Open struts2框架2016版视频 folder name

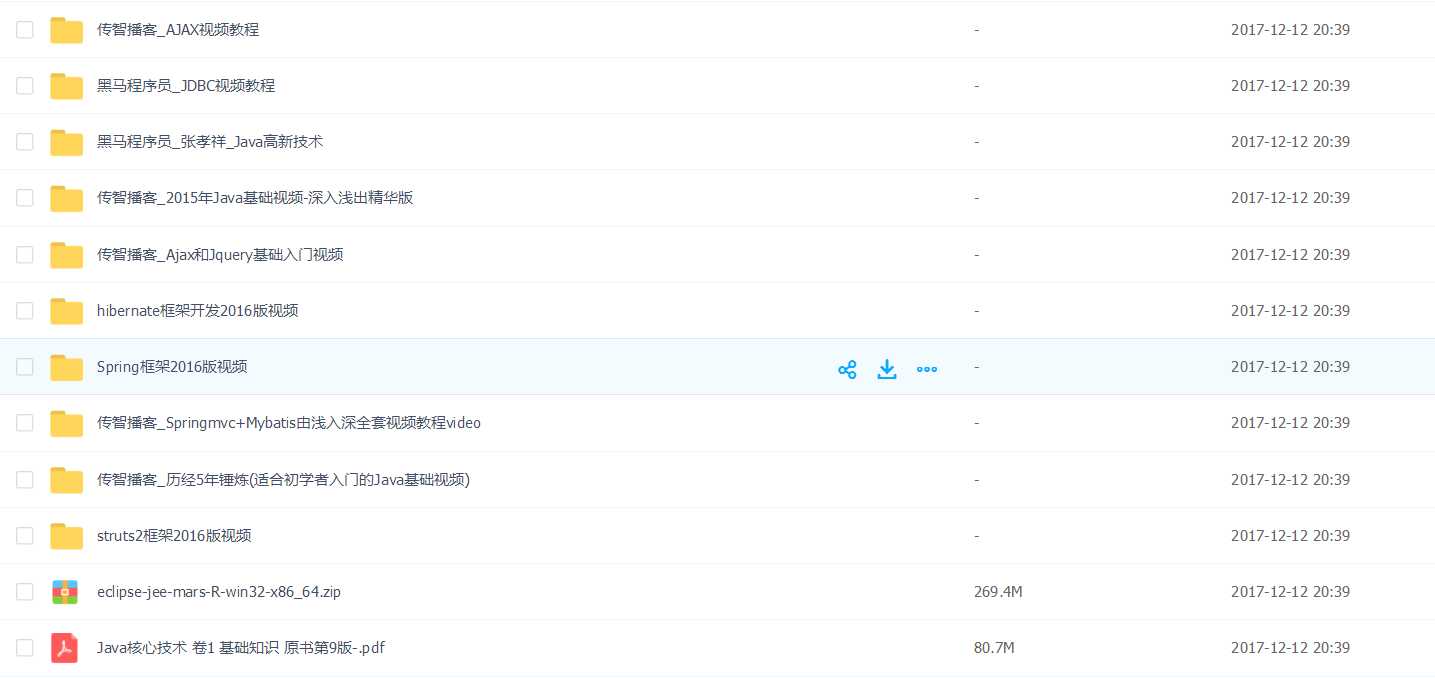click(174, 535)
